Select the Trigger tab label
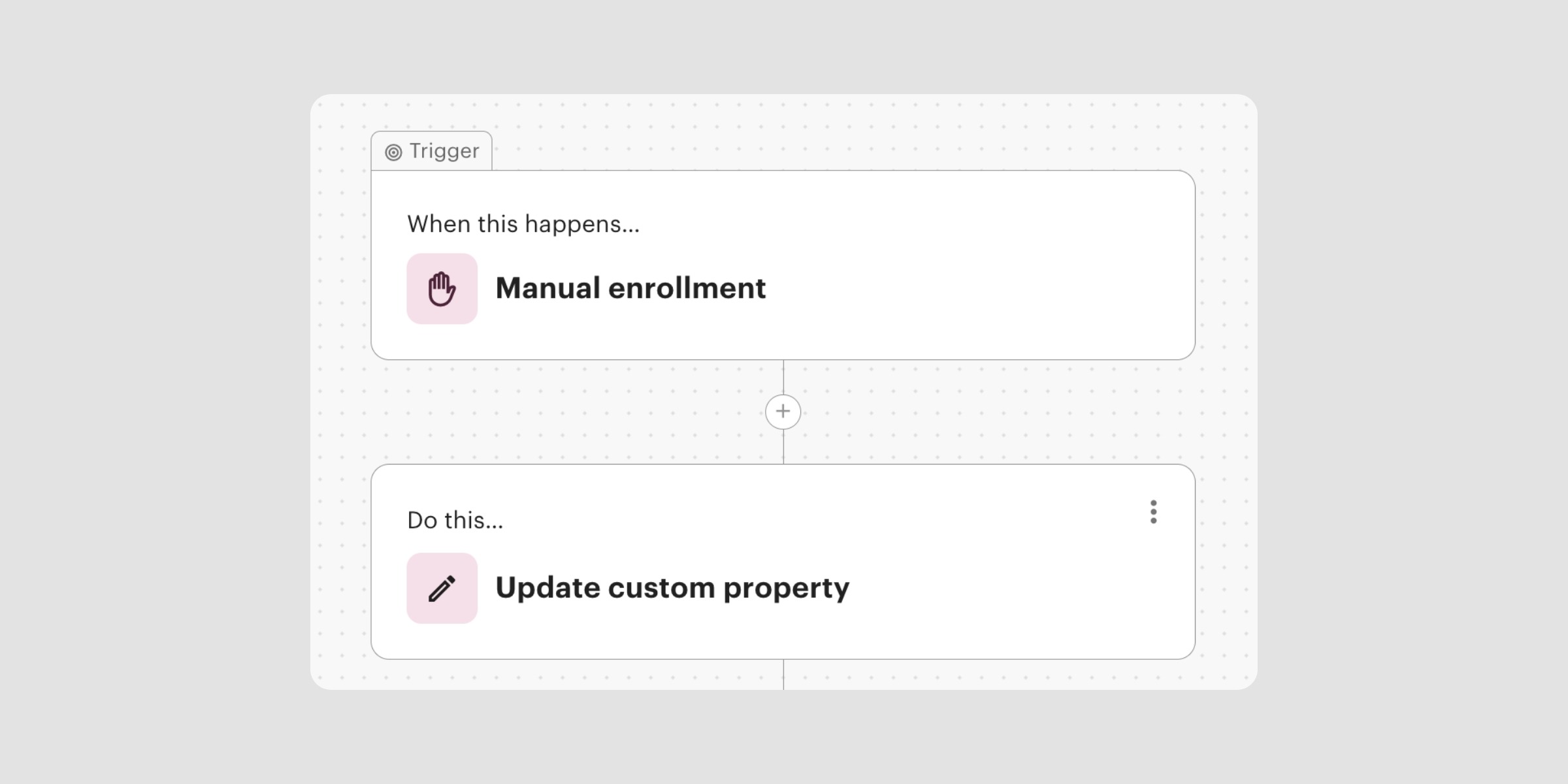1568x784 pixels. [x=444, y=151]
